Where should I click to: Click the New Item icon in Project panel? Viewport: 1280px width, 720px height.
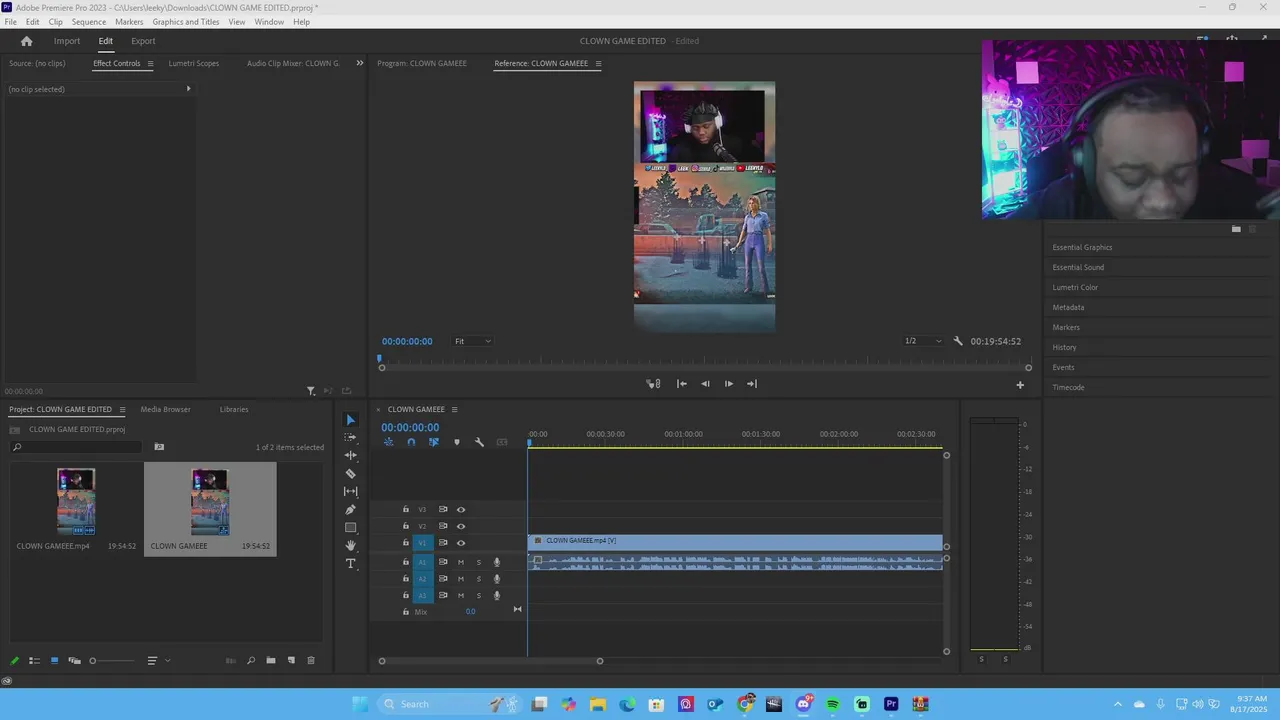click(x=291, y=660)
